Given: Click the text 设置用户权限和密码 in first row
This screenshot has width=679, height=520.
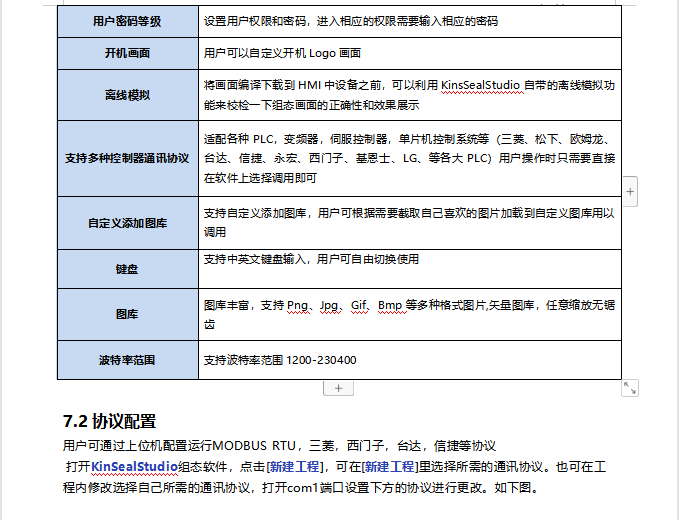Looking at the screenshot, I should [255, 21].
